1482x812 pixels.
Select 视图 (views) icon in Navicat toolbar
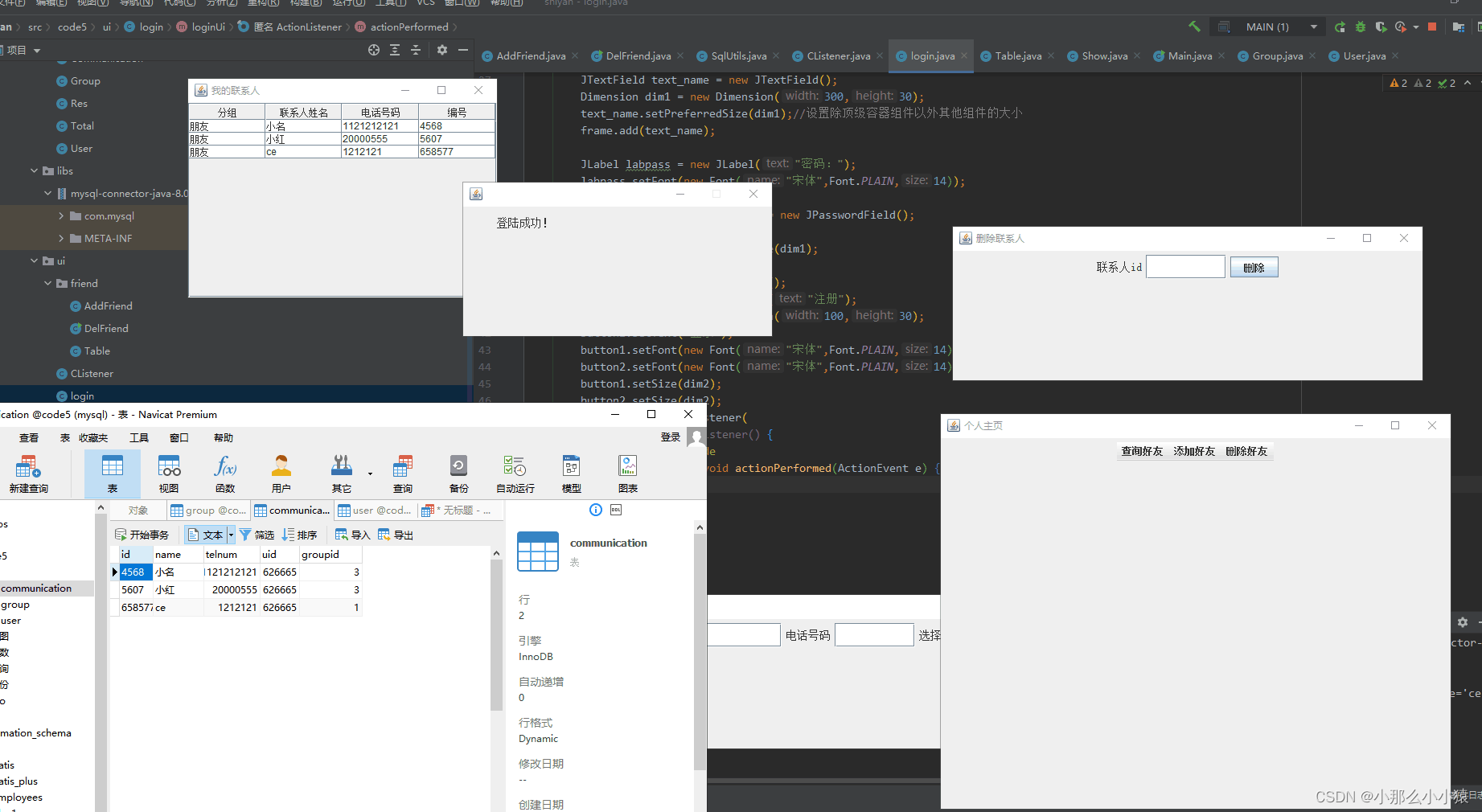[x=169, y=474]
